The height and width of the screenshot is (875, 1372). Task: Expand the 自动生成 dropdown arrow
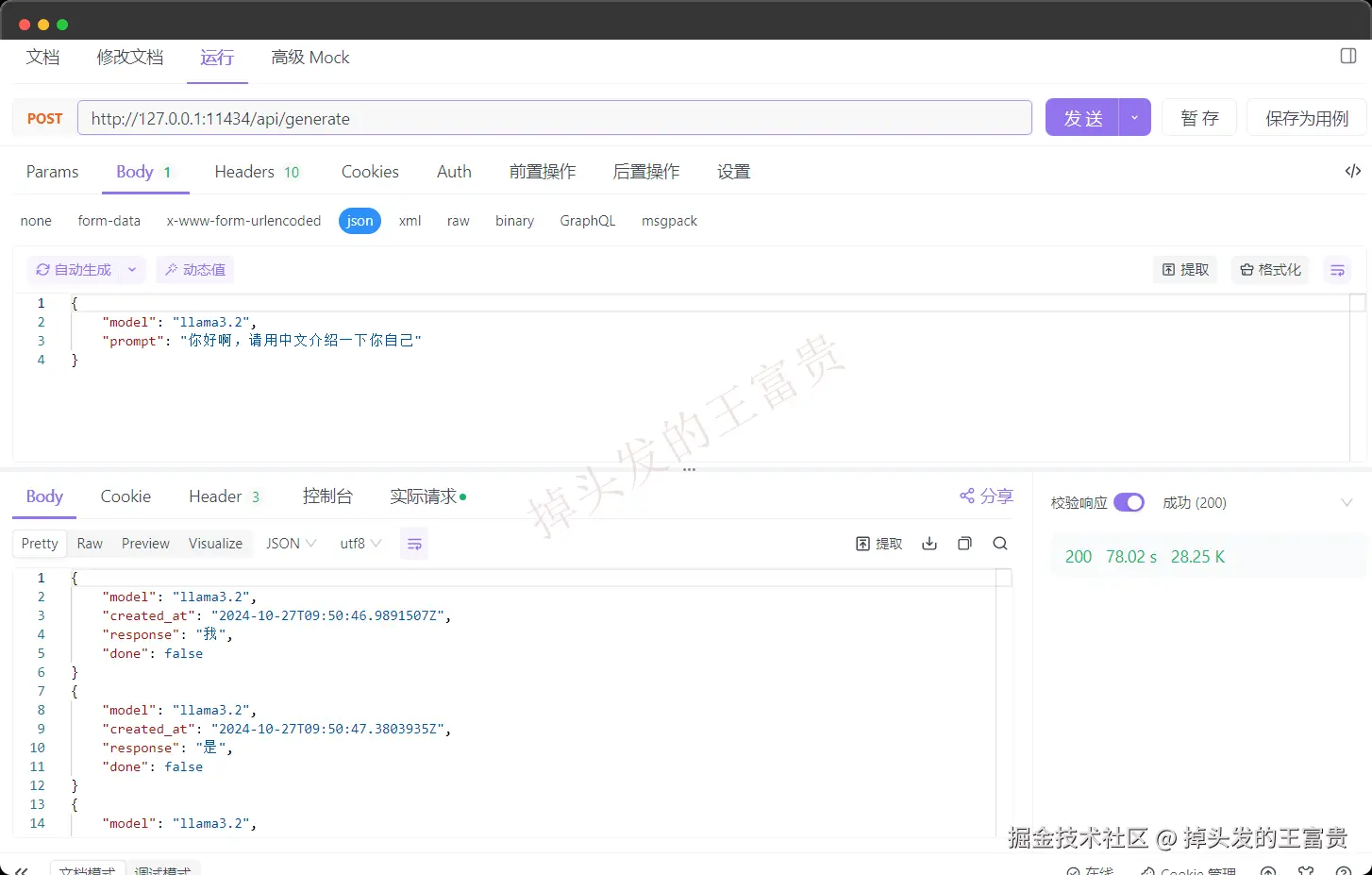point(132,270)
